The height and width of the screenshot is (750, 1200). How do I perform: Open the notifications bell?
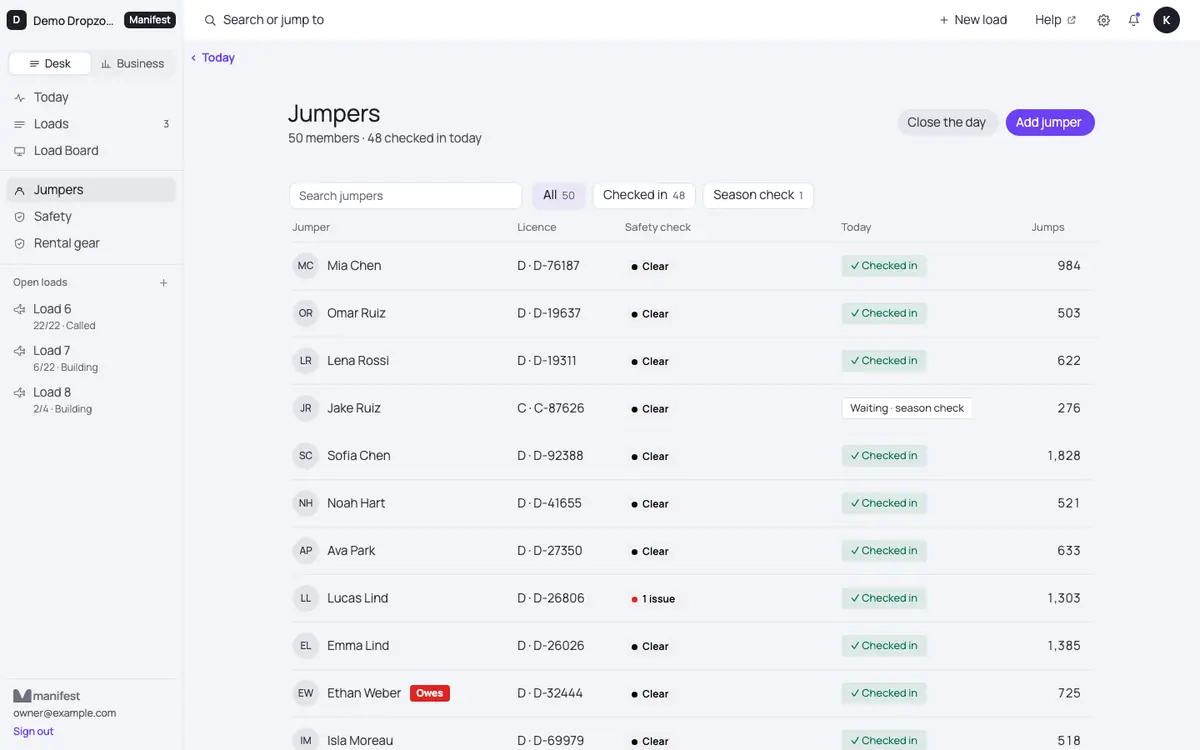pos(1134,20)
